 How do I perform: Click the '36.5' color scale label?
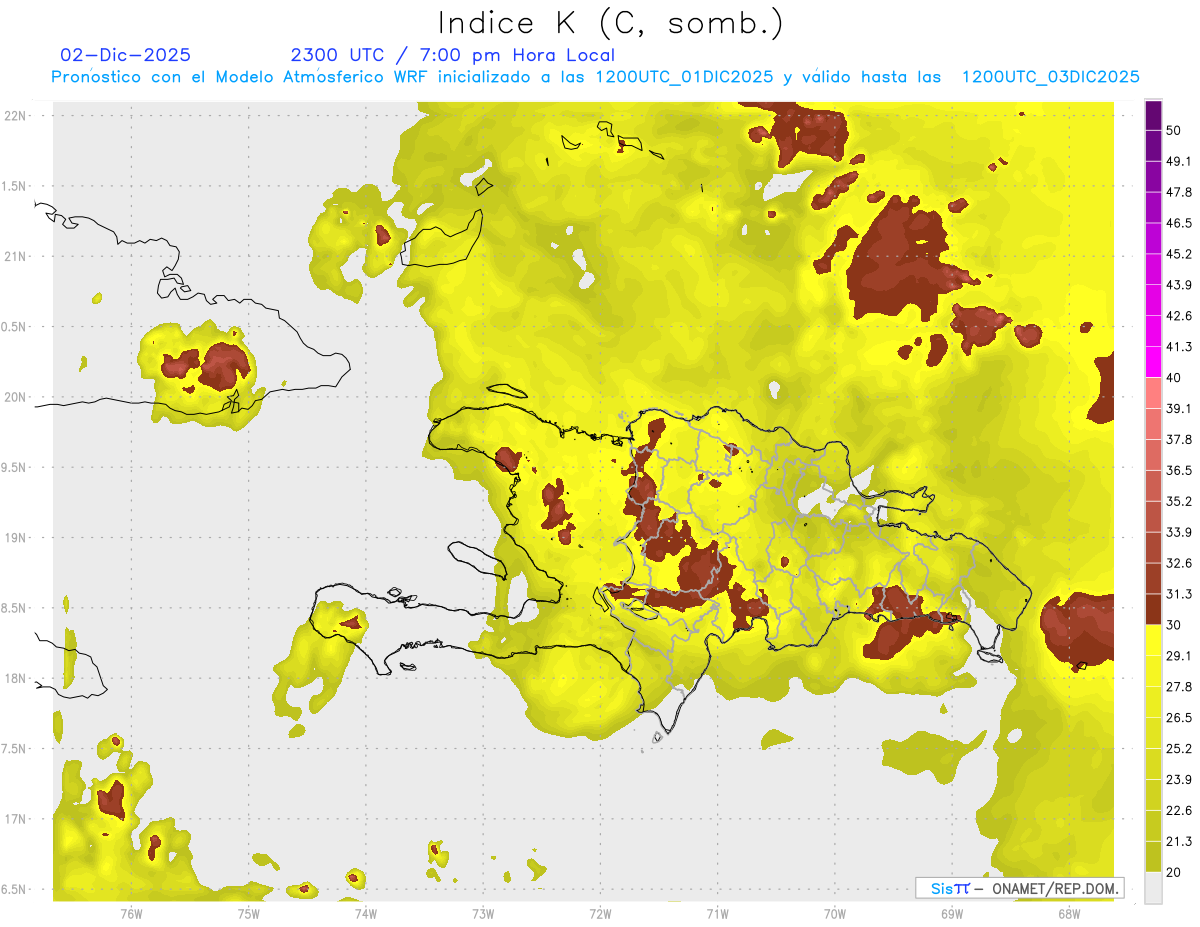1179,470
